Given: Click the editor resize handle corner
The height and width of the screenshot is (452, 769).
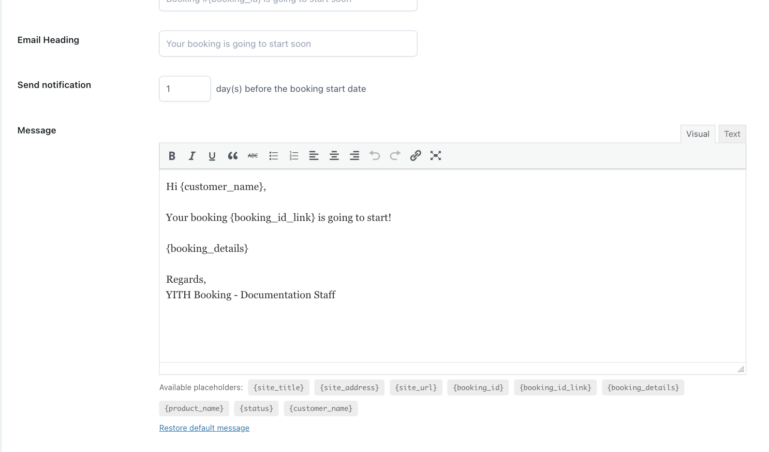Looking at the screenshot, I should [741, 369].
